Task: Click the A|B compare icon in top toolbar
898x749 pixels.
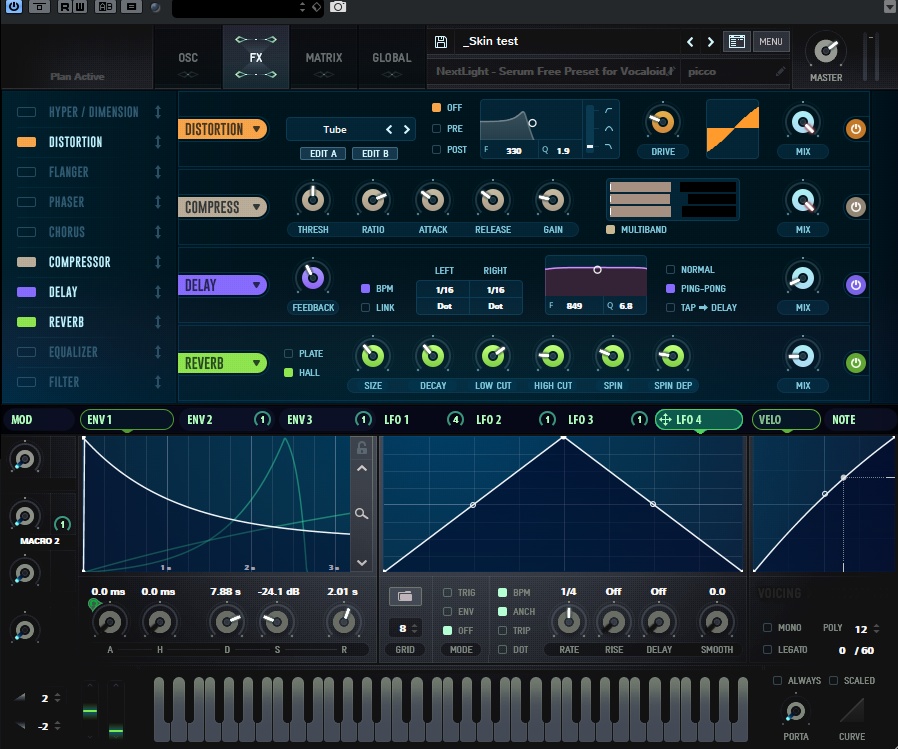Action: (x=105, y=7)
